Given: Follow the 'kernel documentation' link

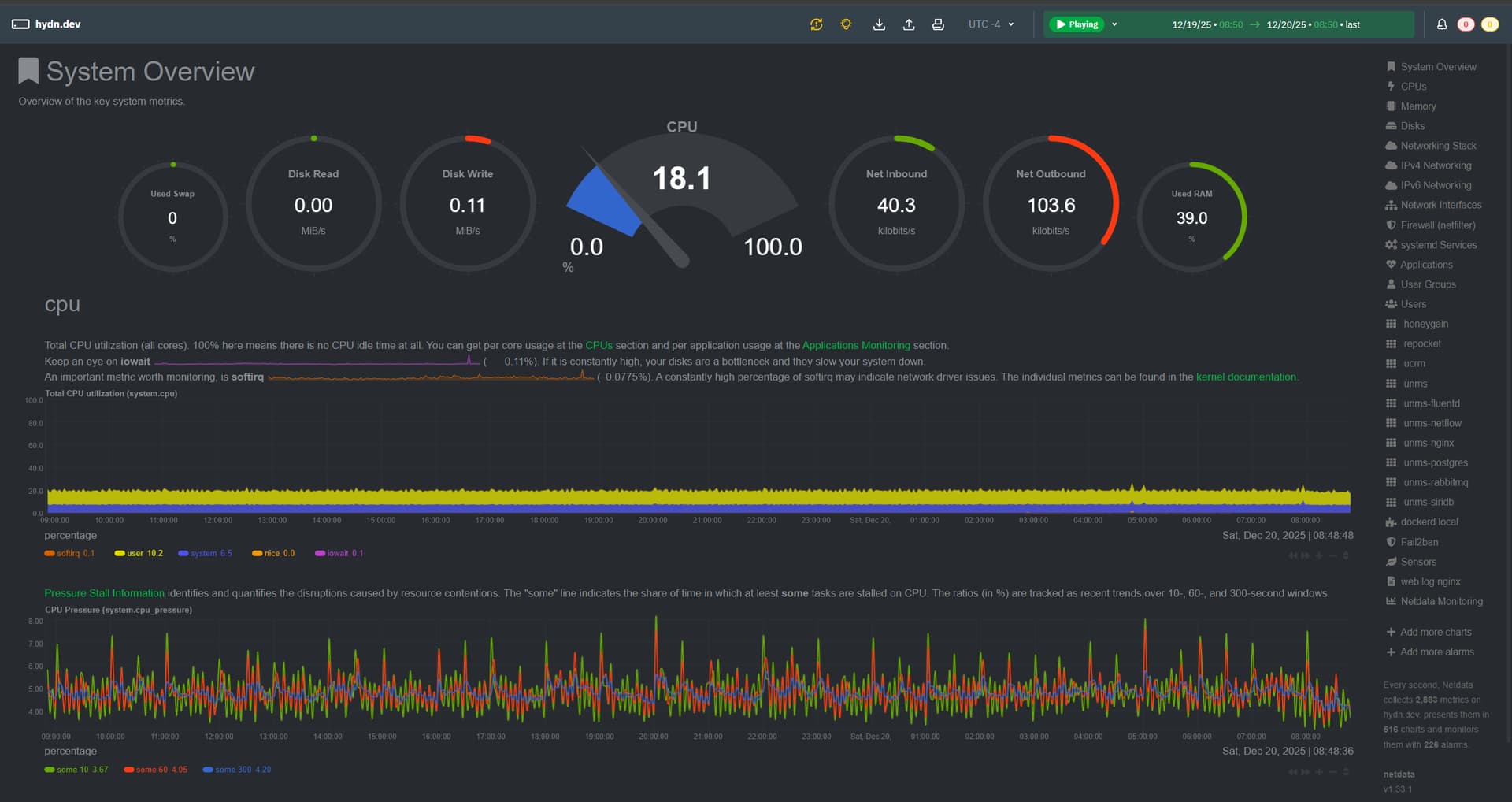Looking at the screenshot, I should pos(1245,377).
